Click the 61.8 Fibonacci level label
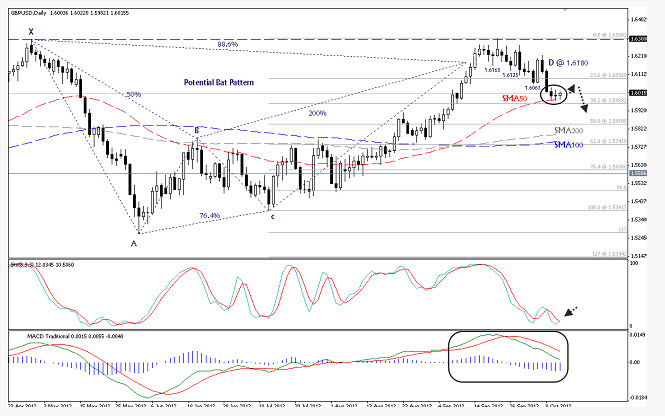This screenshot has height=416, width=665. 609,141
